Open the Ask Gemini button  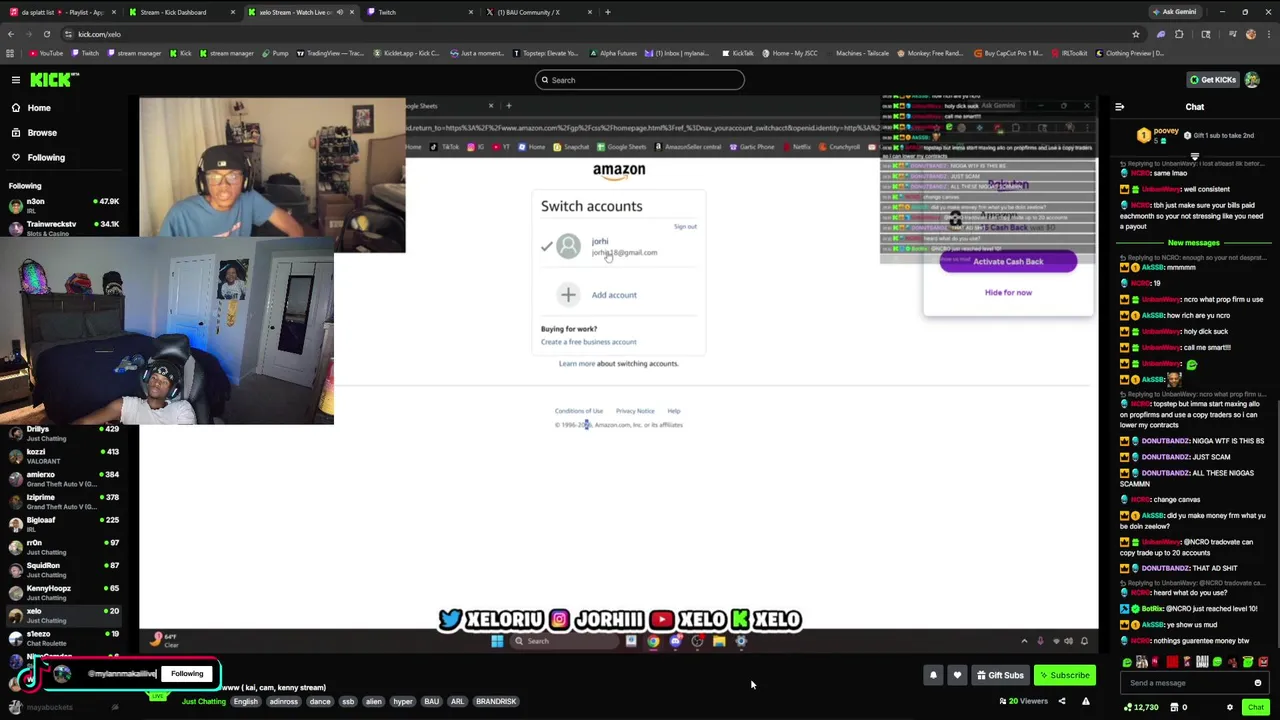pos(1174,12)
